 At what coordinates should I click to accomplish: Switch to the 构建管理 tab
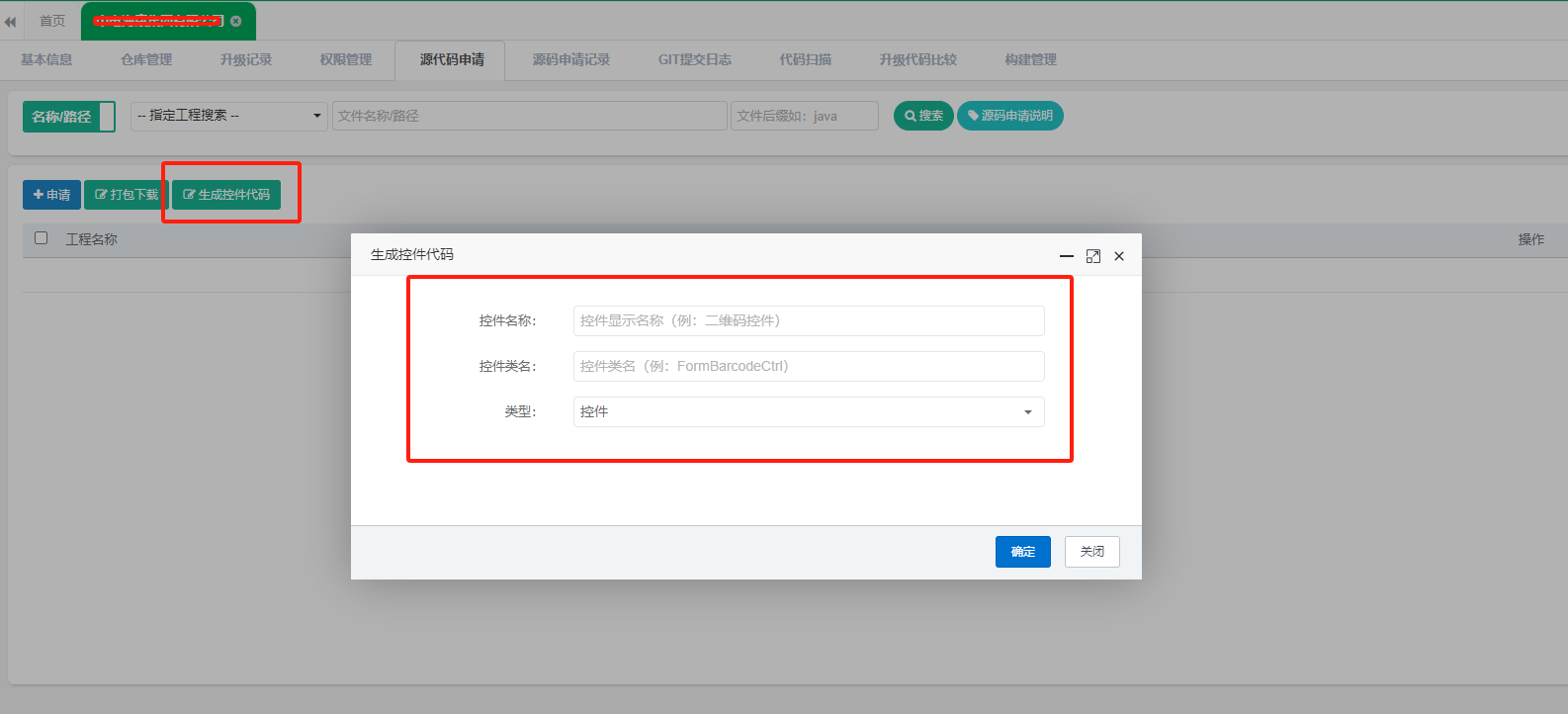pos(1031,60)
